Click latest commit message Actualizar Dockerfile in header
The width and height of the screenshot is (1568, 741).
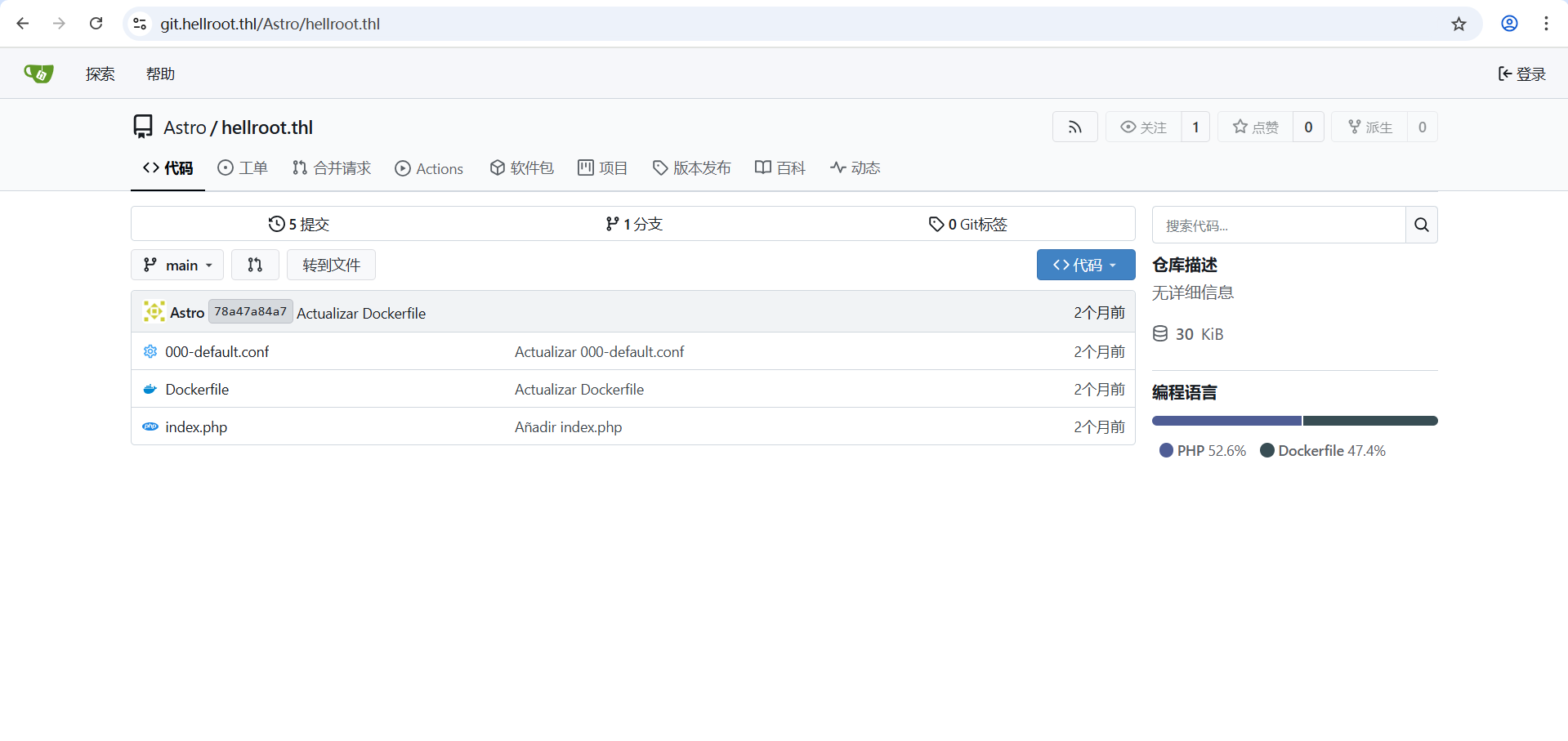pyautogui.click(x=361, y=313)
